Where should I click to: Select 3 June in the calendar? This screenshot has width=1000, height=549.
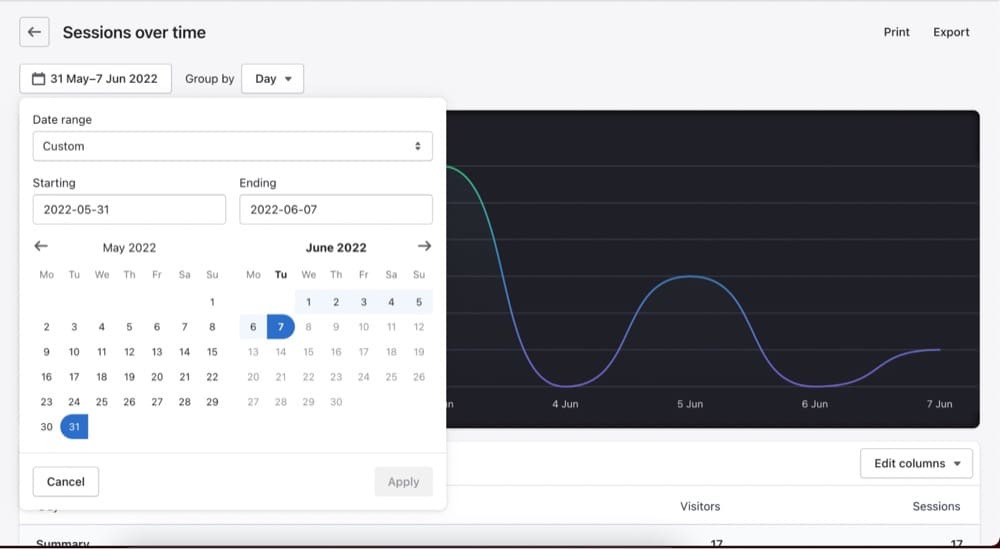pyautogui.click(x=364, y=302)
